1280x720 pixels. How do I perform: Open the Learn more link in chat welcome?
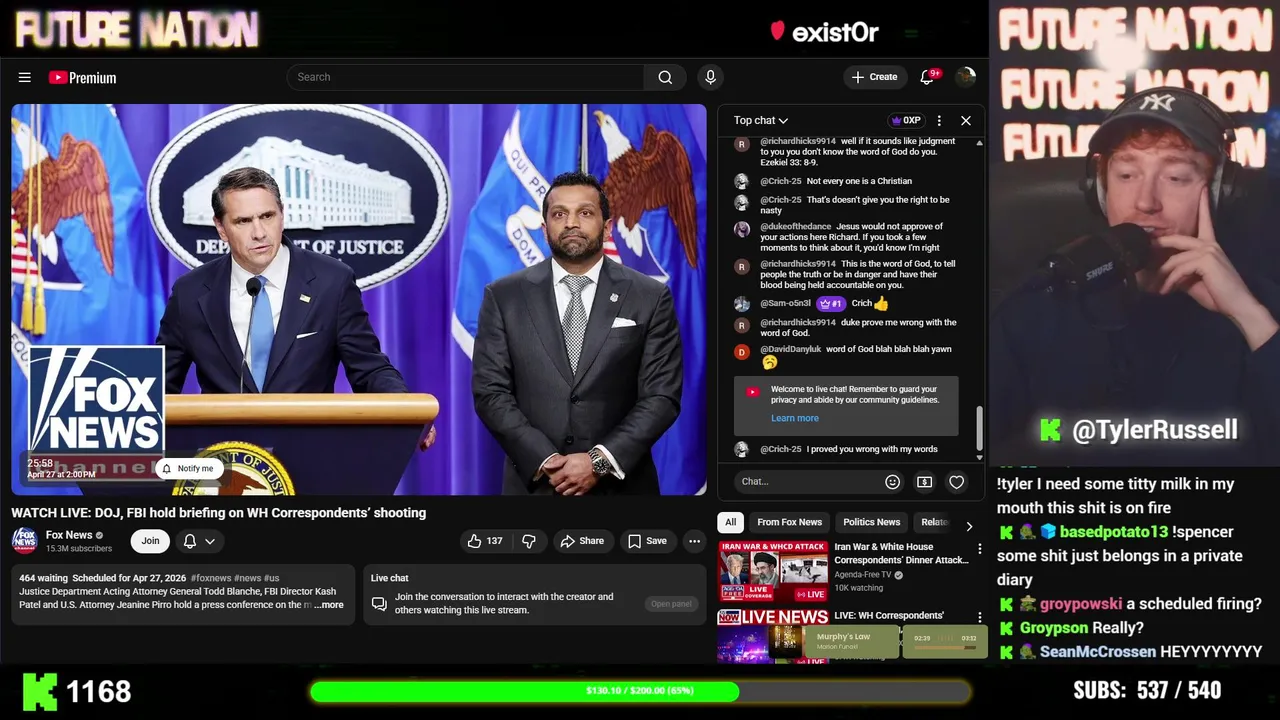[795, 418]
